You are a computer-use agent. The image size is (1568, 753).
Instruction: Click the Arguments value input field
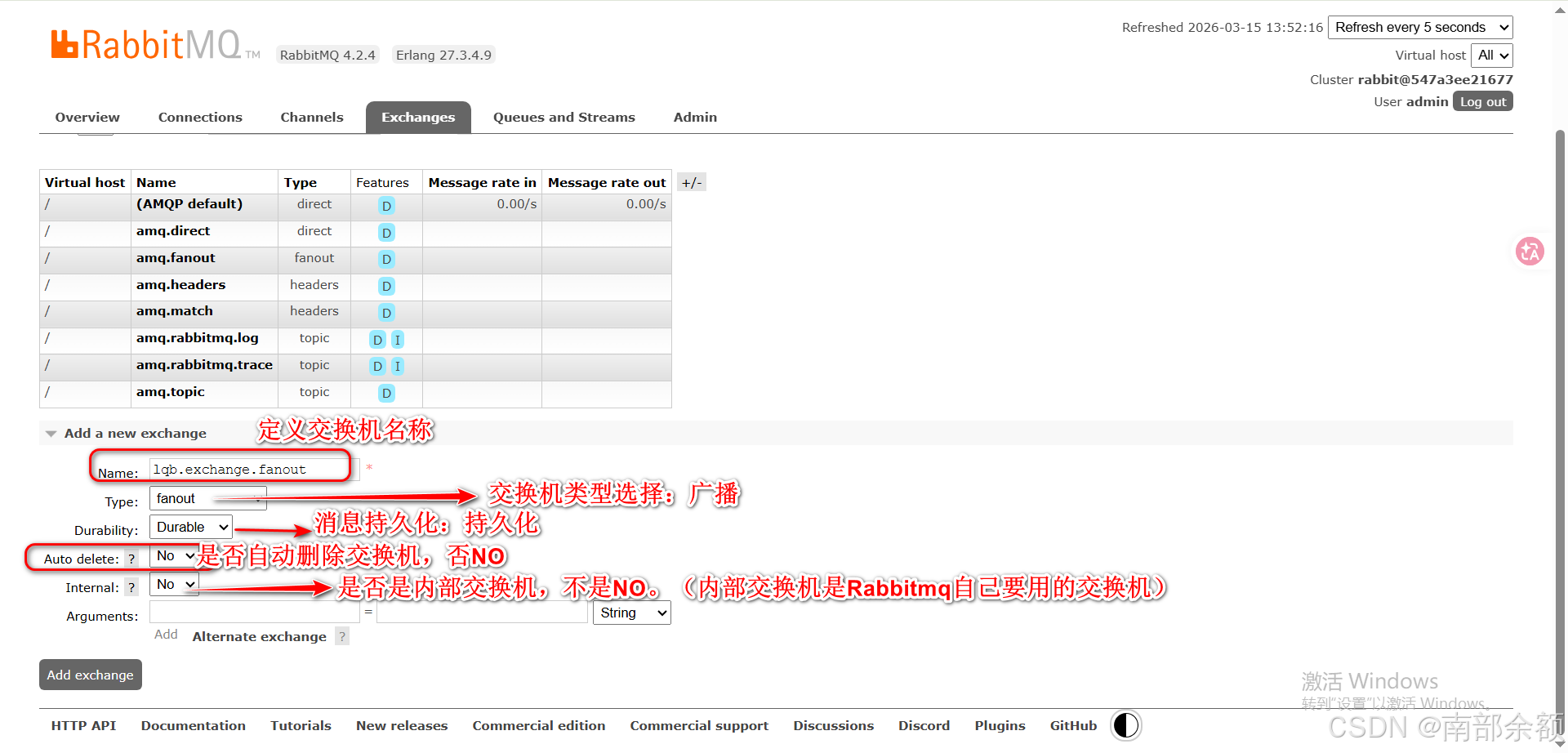(482, 613)
